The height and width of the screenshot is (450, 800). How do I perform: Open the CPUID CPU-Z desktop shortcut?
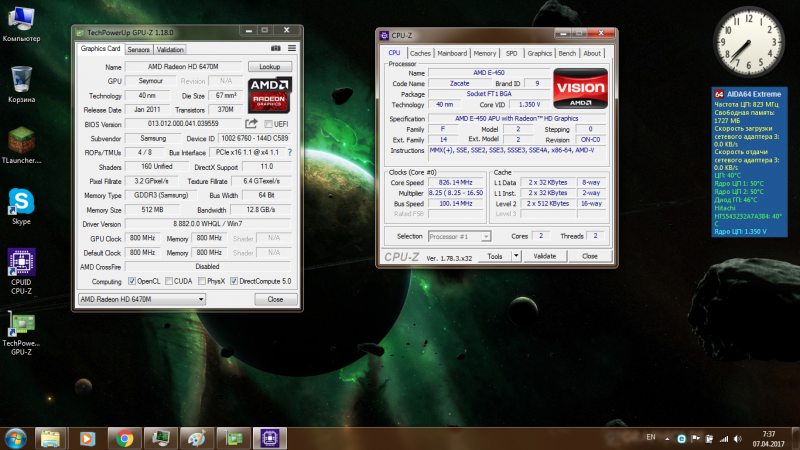(21, 271)
